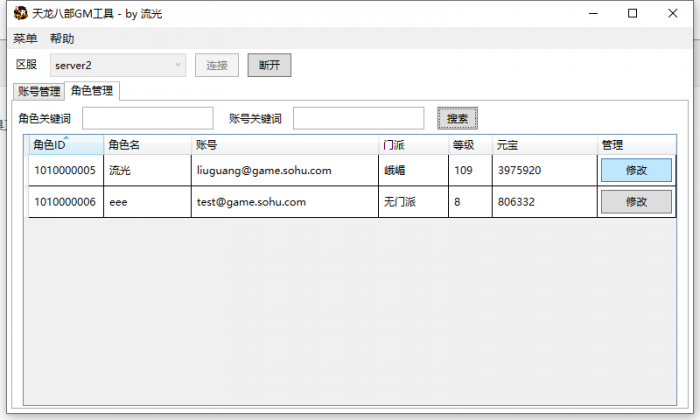
Task: Select the 流光 role name cell
Action: 147,170
